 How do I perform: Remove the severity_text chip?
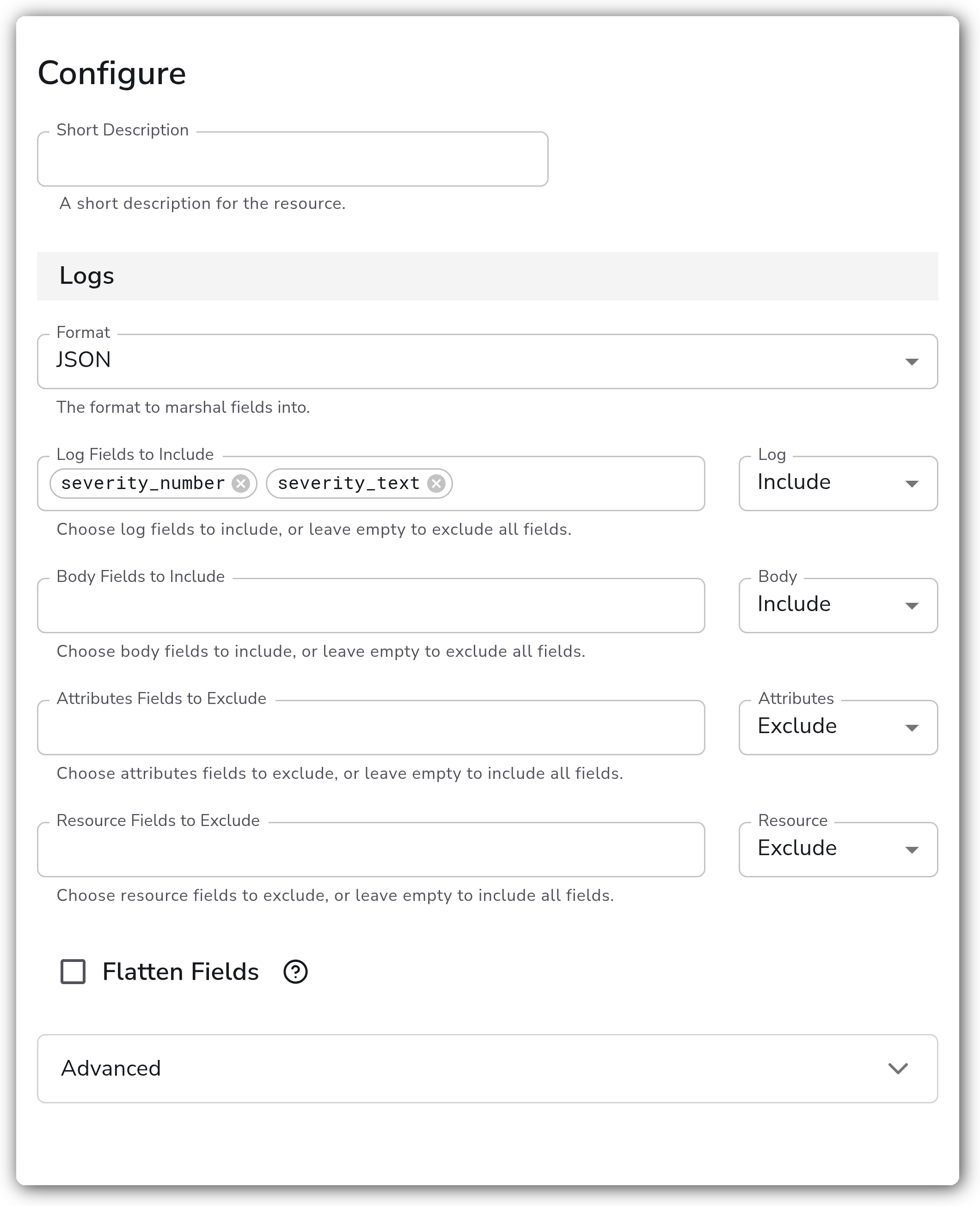tap(436, 484)
